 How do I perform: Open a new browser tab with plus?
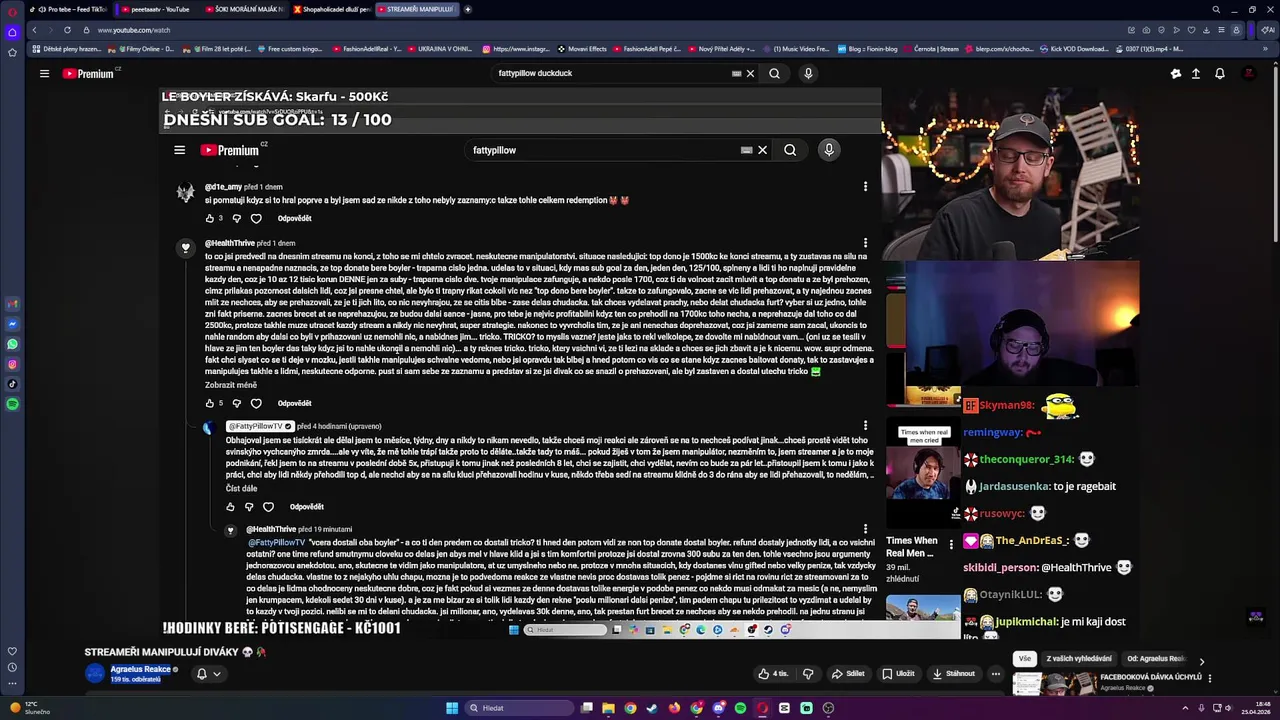[x=467, y=9]
